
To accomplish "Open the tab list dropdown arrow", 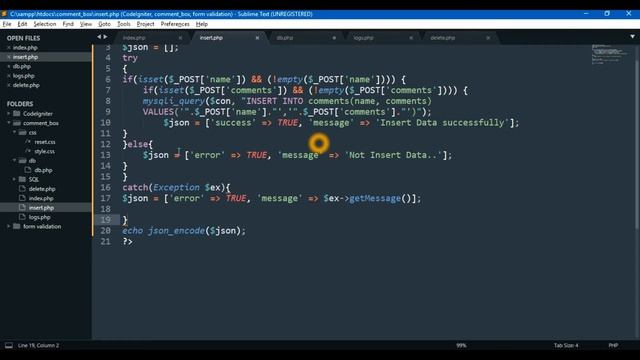I will click(632, 37).
